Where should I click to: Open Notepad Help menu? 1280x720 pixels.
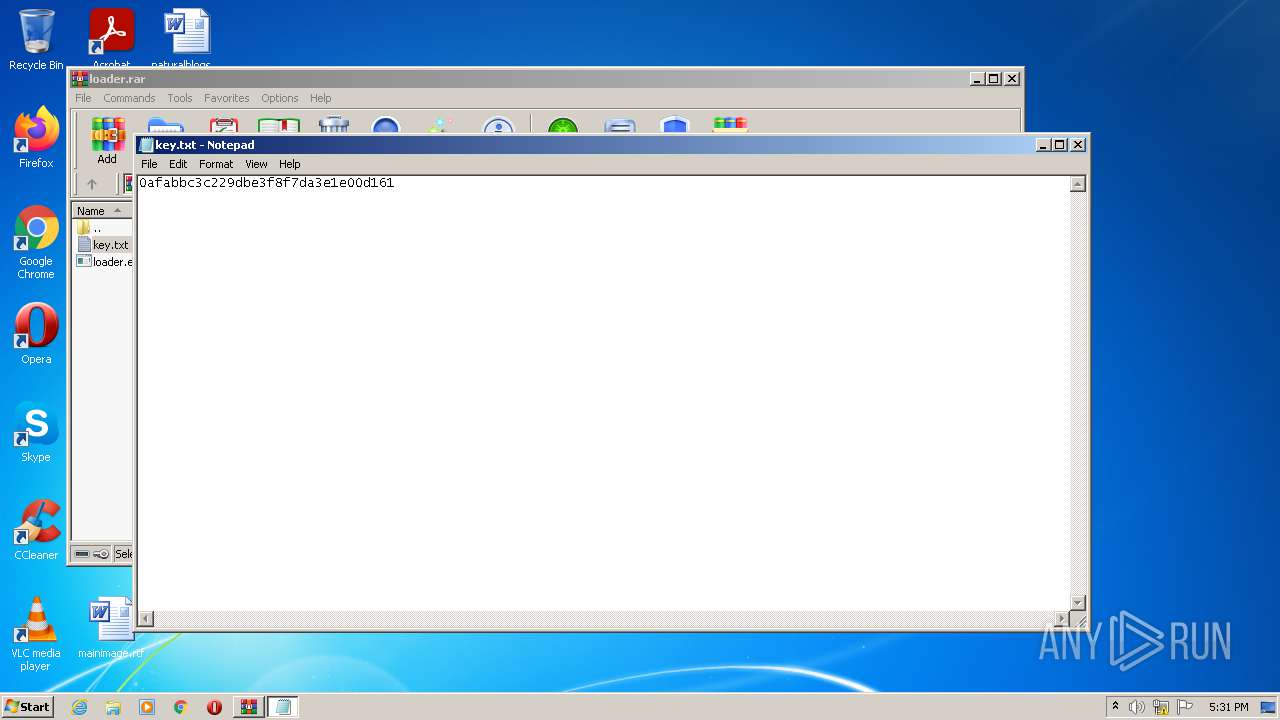[289, 164]
